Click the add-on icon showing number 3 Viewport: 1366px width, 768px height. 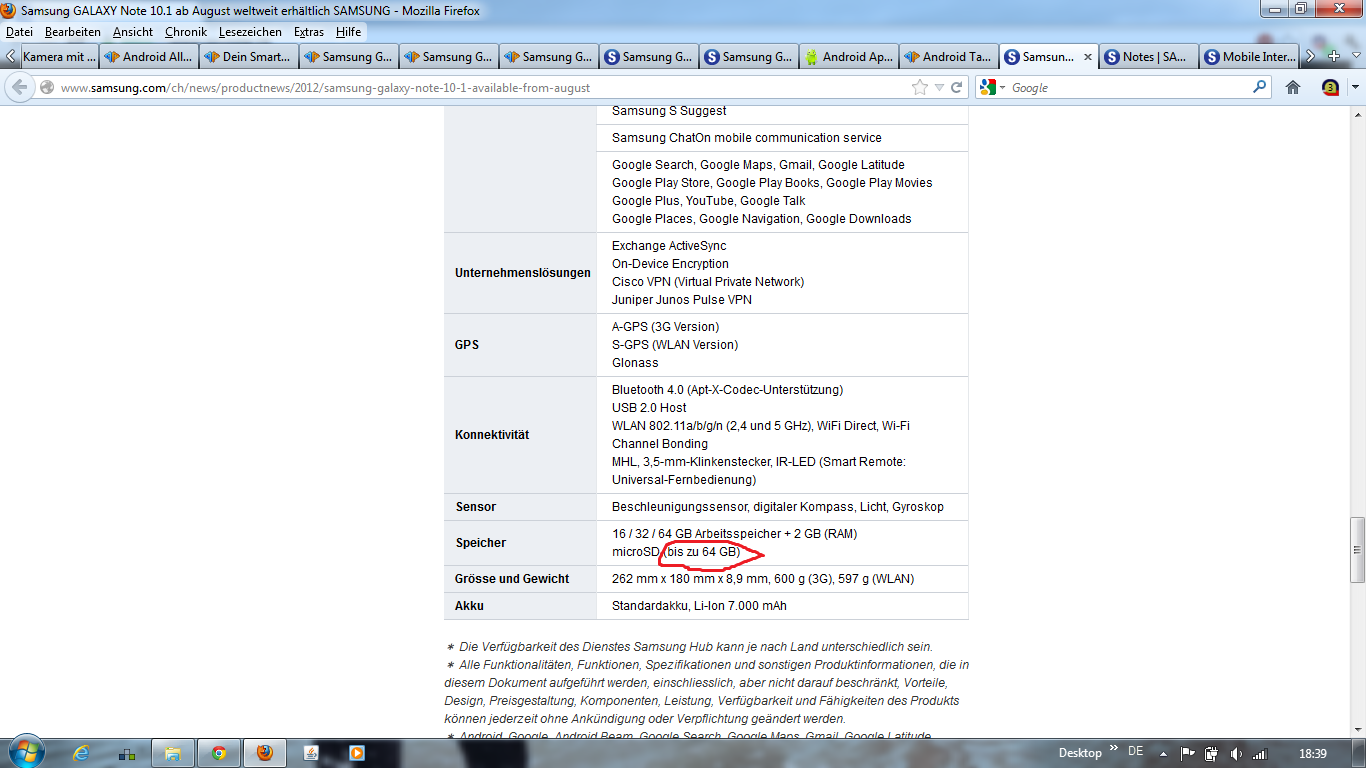click(x=1330, y=87)
